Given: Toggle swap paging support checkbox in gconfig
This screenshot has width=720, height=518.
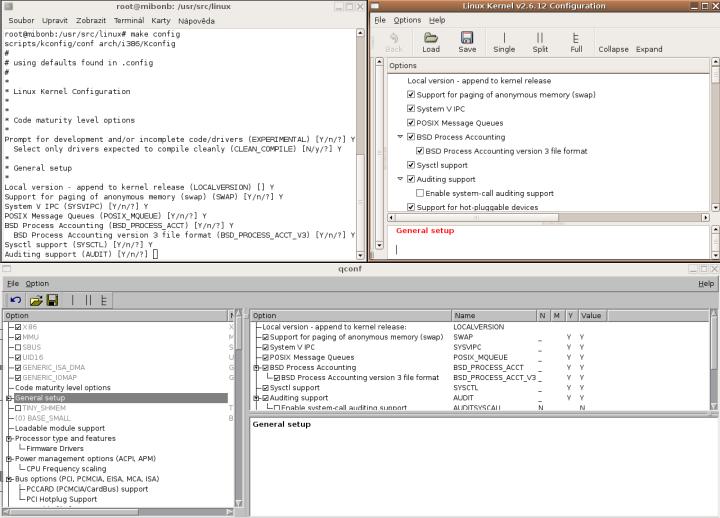Looking at the screenshot, I should point(411,95).
